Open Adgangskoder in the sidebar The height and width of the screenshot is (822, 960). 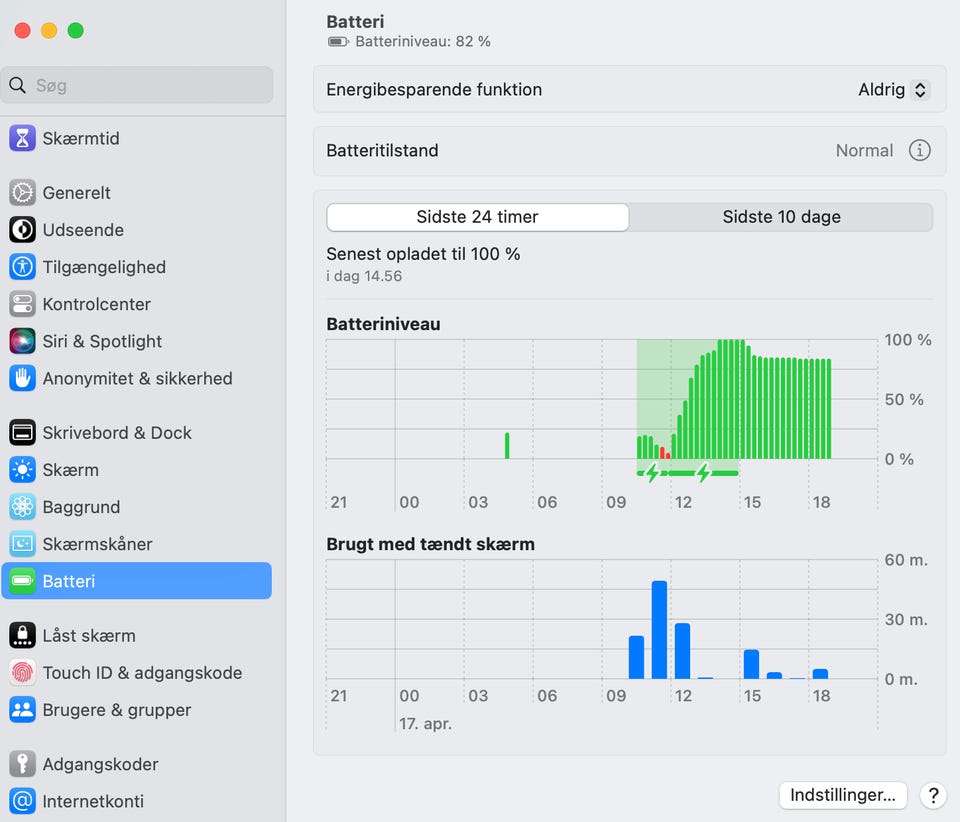click(137, 764)
